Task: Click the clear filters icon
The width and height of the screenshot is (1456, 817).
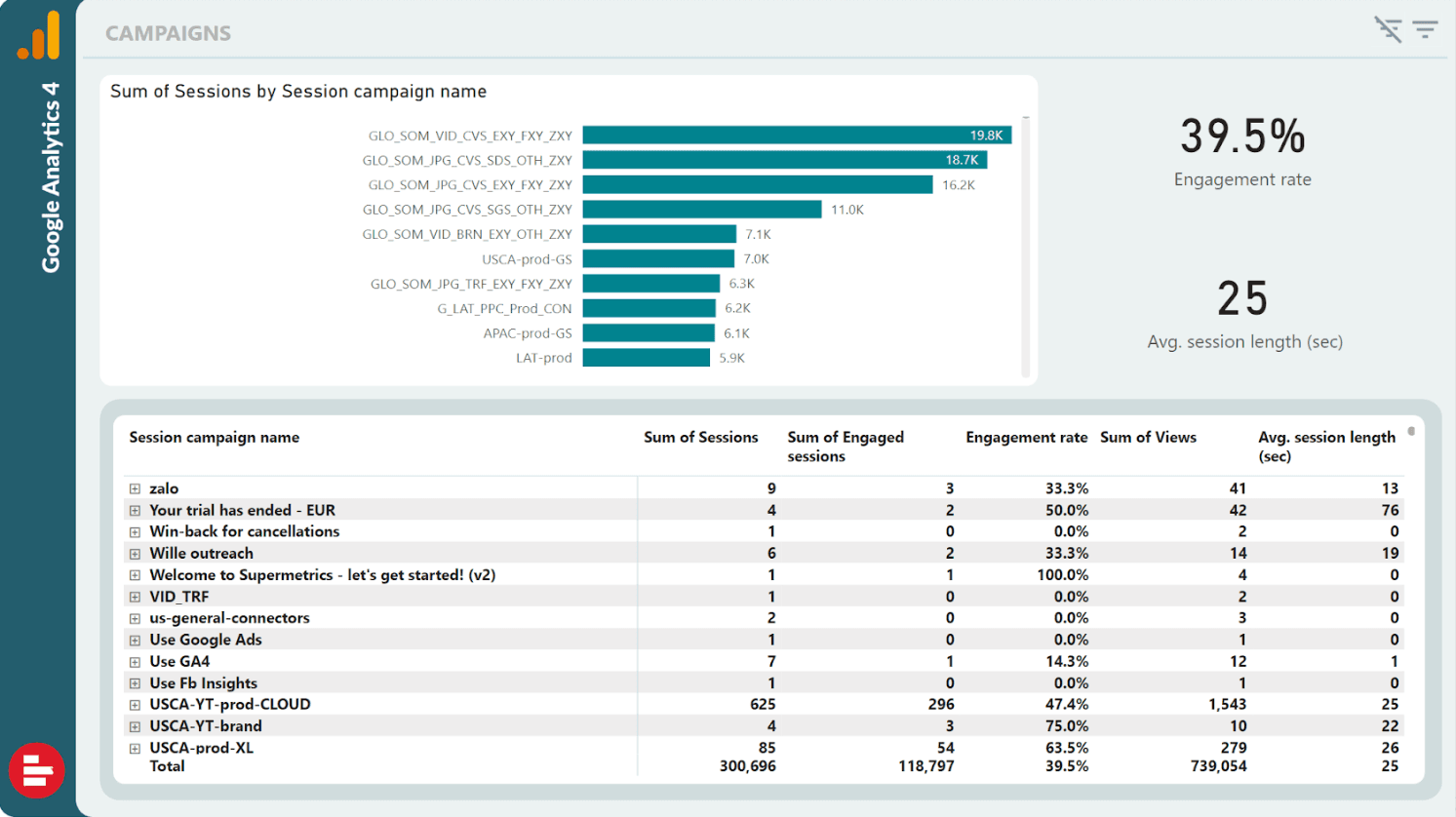Action: [1388, 29]
